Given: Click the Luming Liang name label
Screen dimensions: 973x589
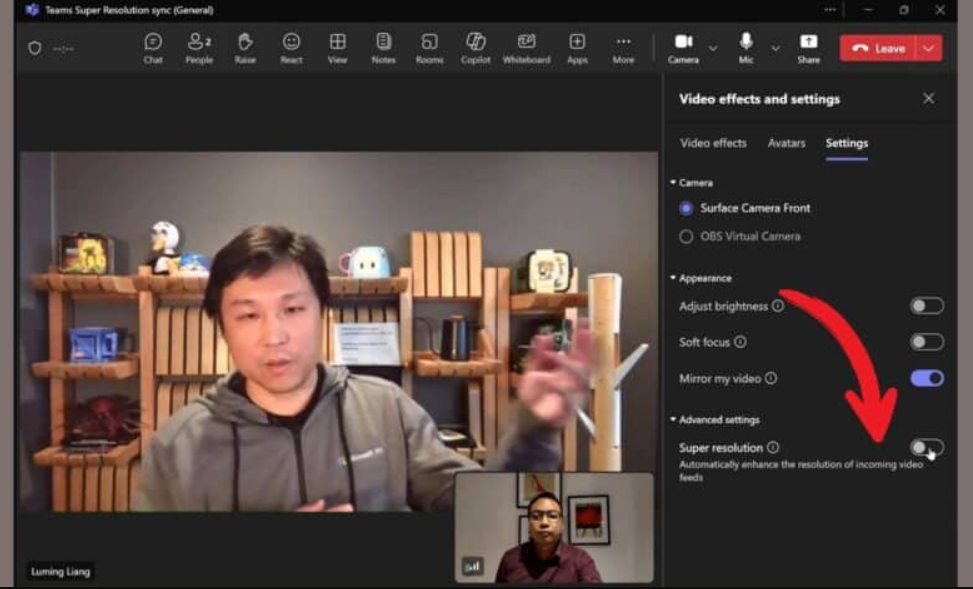Looking at the screenshot, I should [61, 572].
